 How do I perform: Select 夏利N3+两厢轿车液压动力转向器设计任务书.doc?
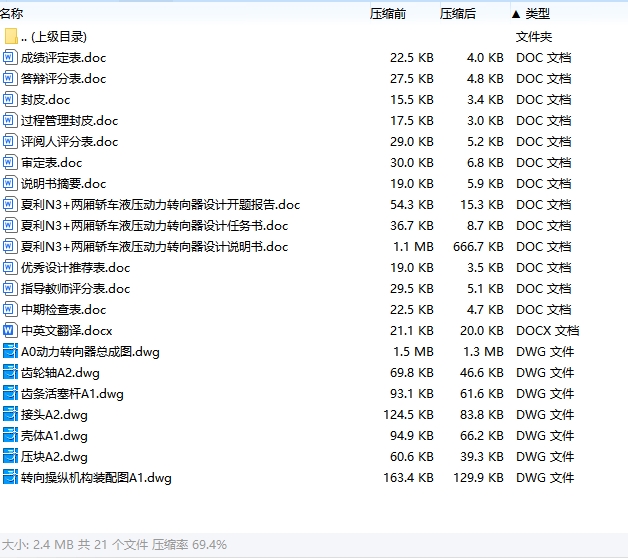pos(154,226)
